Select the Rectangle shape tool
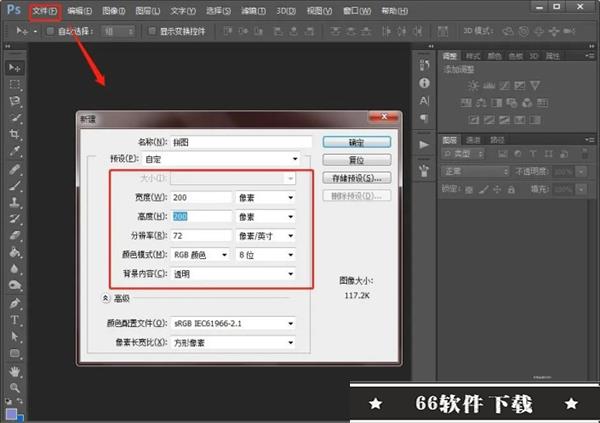The image size is (600, 423). [x=15, y=353]
